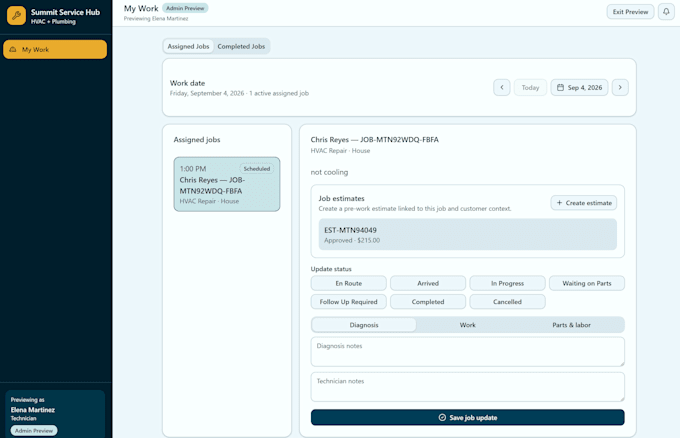
Task: Click the 'not cooling' job description
Action: point(329,172)
